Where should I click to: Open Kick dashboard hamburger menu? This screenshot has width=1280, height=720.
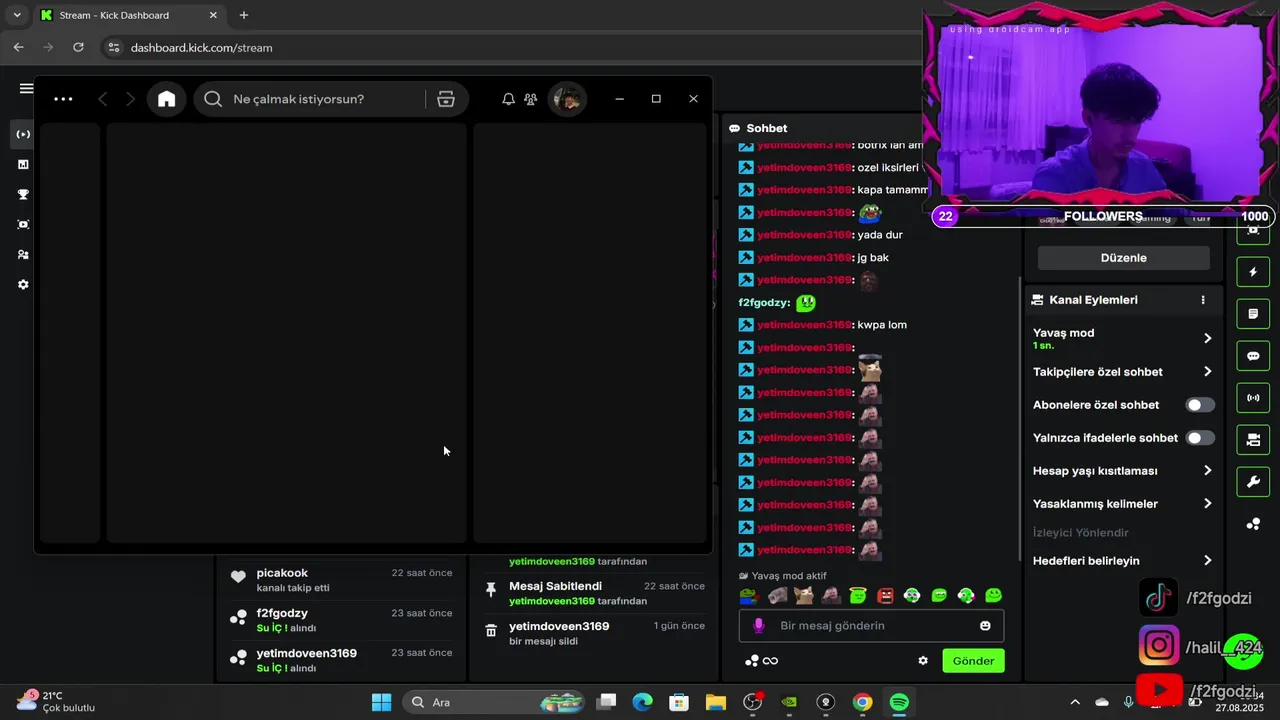pyautogui.click(x=27, y=88)
